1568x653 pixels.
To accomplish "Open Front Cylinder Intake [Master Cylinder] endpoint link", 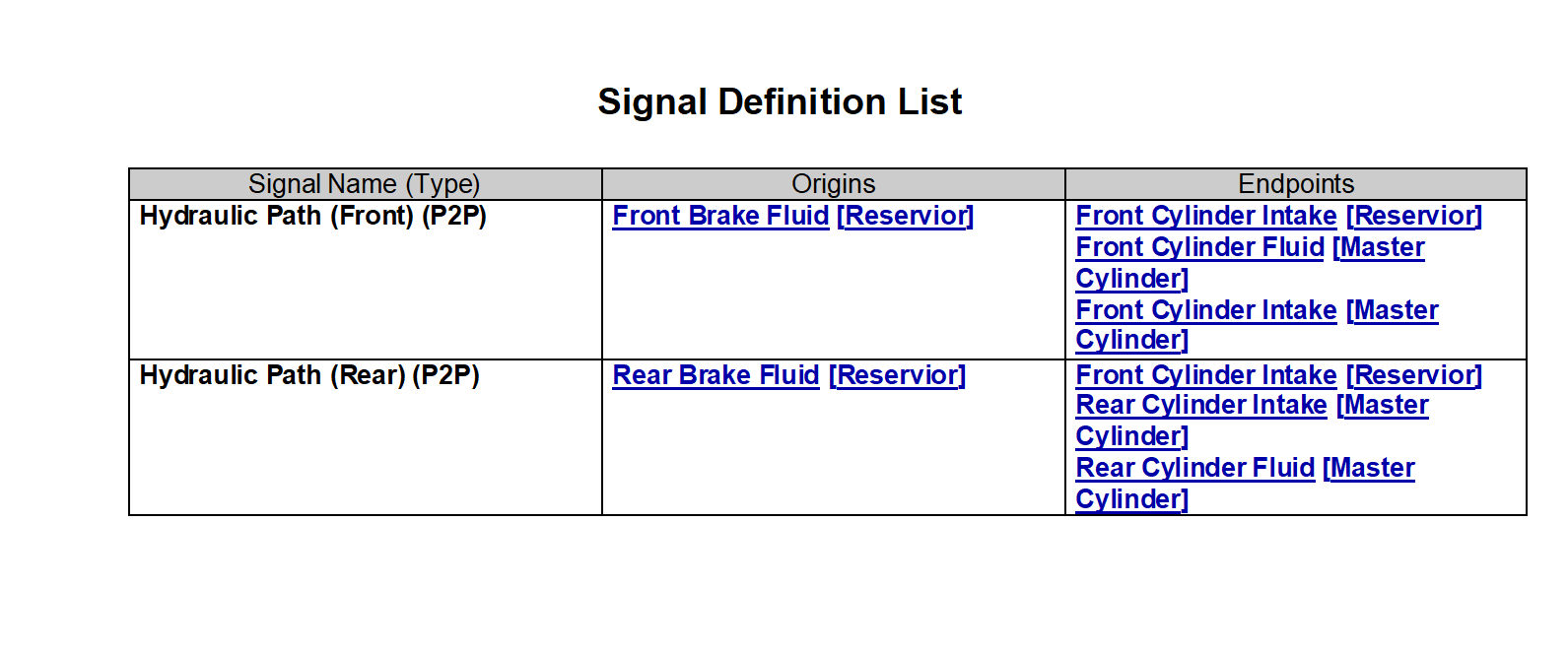I will click(1206, 310).
